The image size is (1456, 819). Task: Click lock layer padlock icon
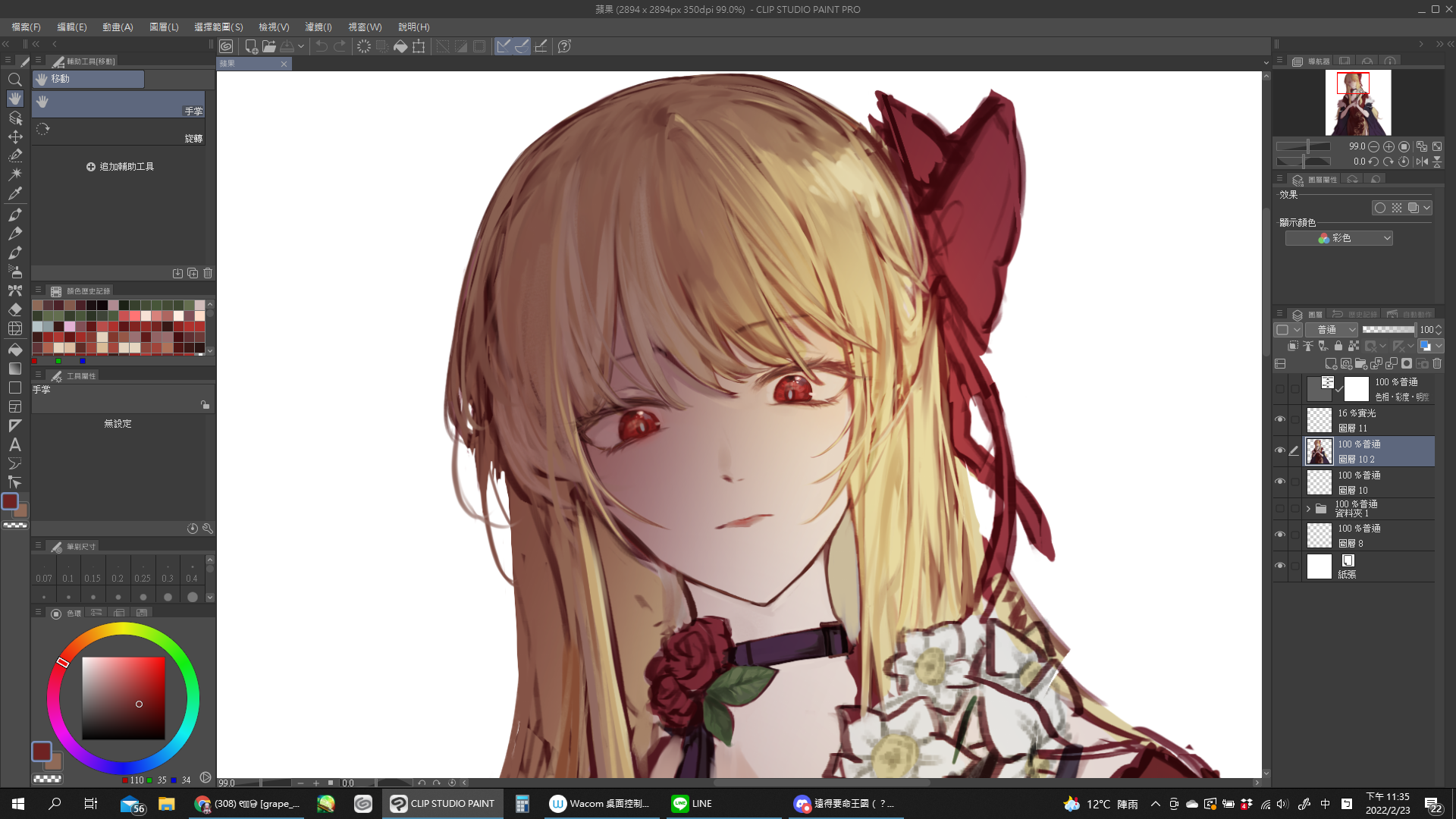coord(1338,346)
